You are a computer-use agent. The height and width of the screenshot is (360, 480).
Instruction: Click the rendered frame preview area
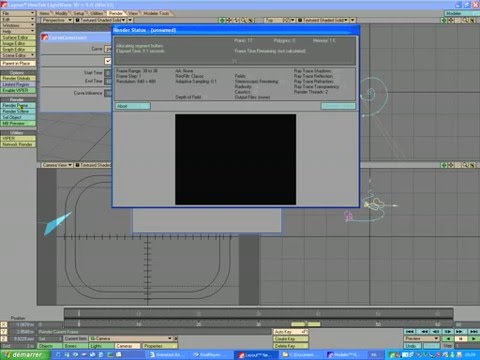(235, 159)
